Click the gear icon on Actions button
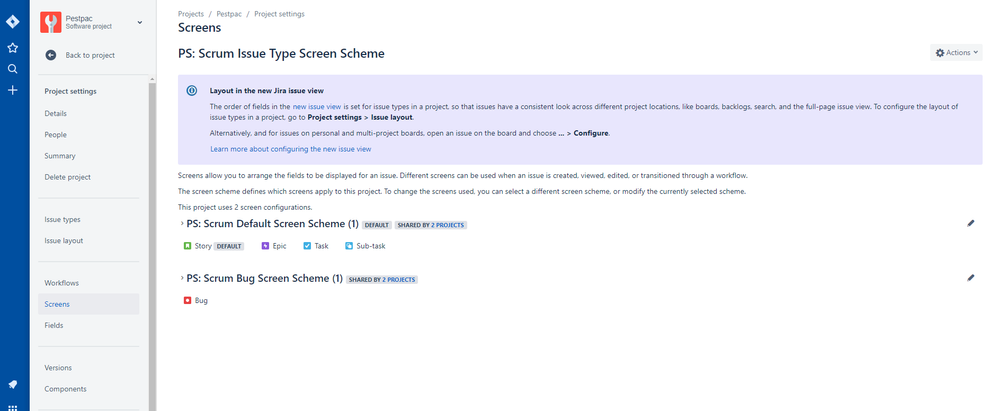The image size is (998, 411). coord(940,53)
